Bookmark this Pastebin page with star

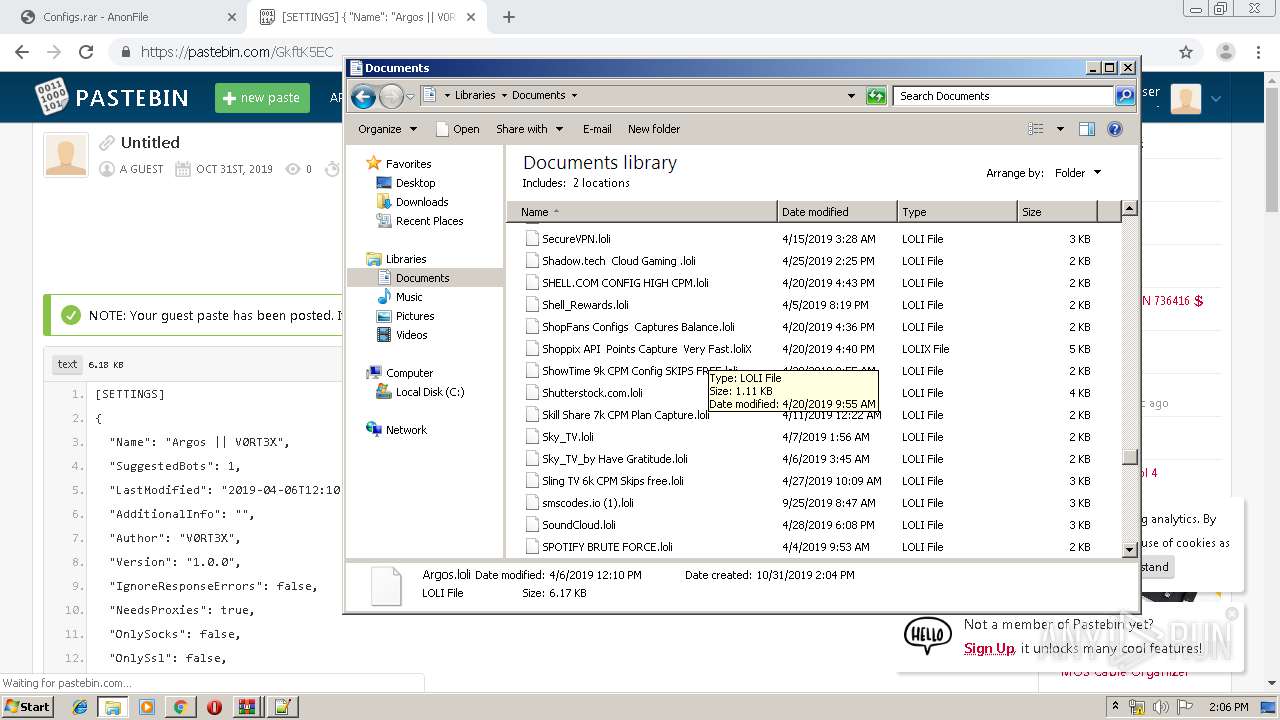pyautogui.click(x=1186, y=52)
